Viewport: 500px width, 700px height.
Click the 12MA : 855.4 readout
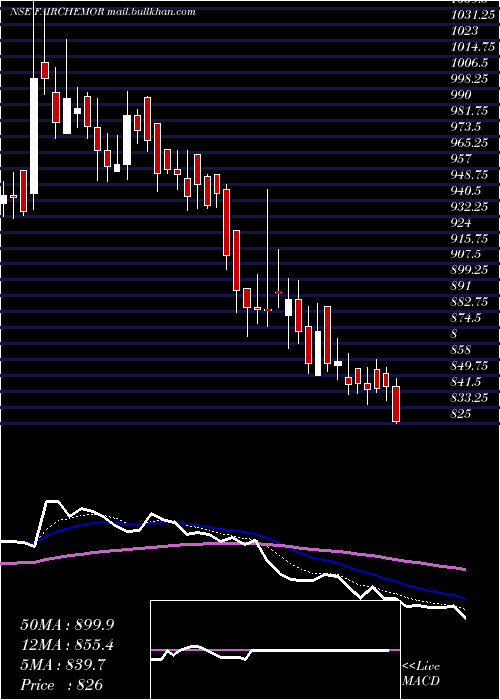[x=67, y=645]
